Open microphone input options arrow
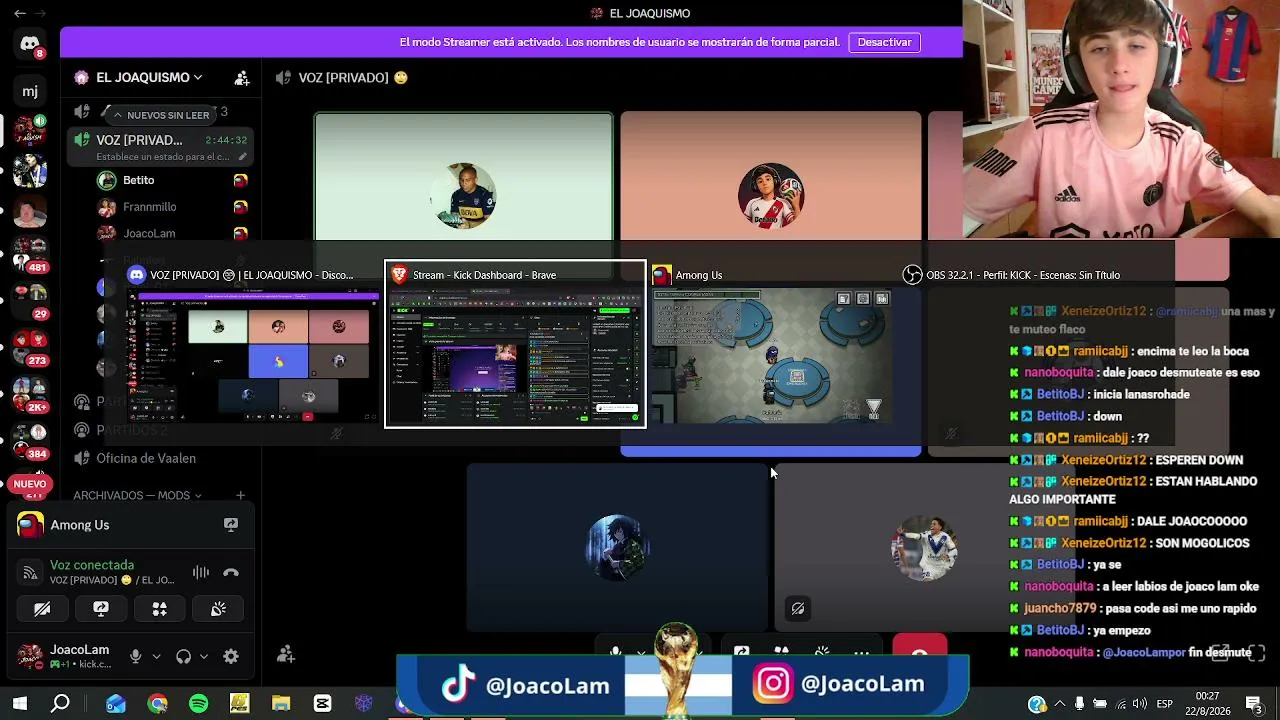 tap(156, 657)
